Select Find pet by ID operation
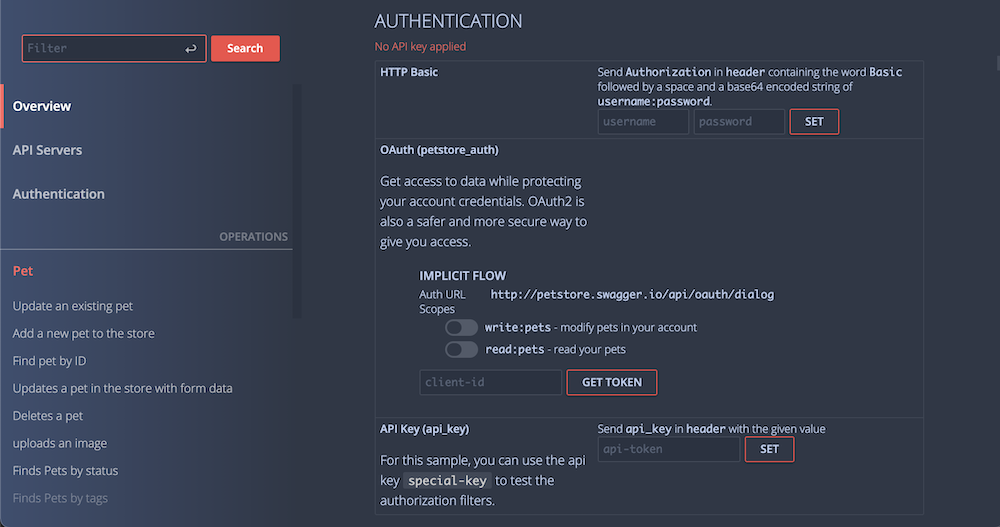The width and height of the screenshot is (1000, 527). pyautogui.click(x=50, y=361)
